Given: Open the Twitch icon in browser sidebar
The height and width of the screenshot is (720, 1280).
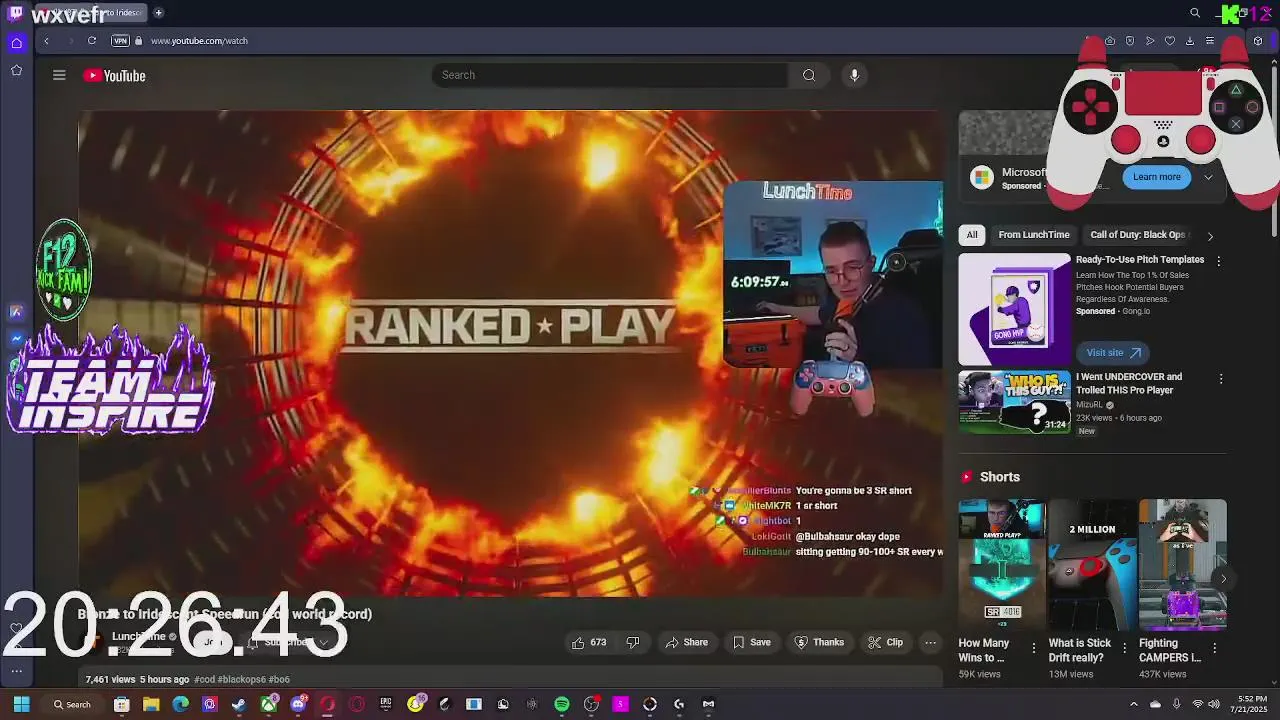Looking at the screenshot, I should [x=16, y=13].
